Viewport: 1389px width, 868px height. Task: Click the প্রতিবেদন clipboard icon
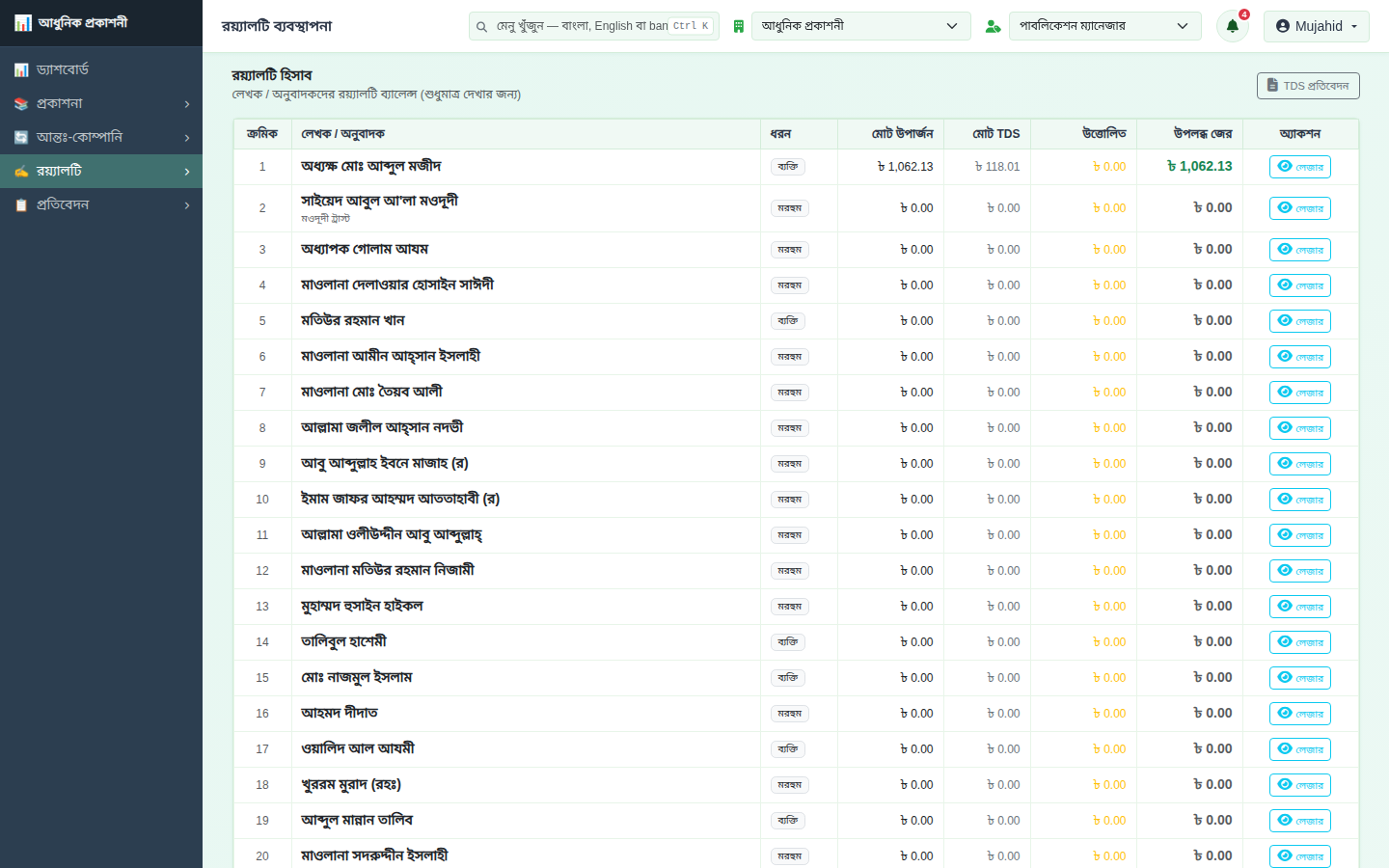(21, 204)
